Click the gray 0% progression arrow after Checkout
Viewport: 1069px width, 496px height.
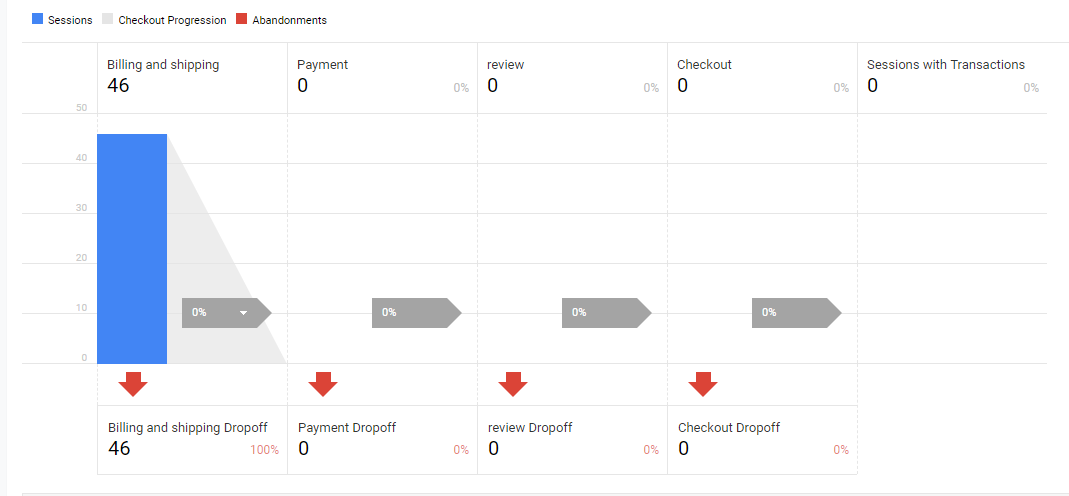pyautogui.click(x=797, y=313)
